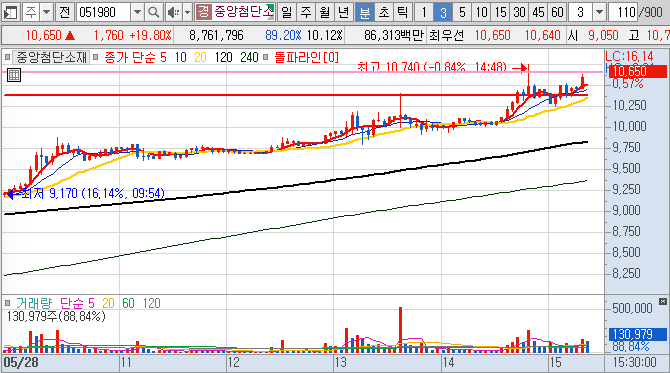Switch chart to daily 일 period
670x373 pixels.
[287, 12]
